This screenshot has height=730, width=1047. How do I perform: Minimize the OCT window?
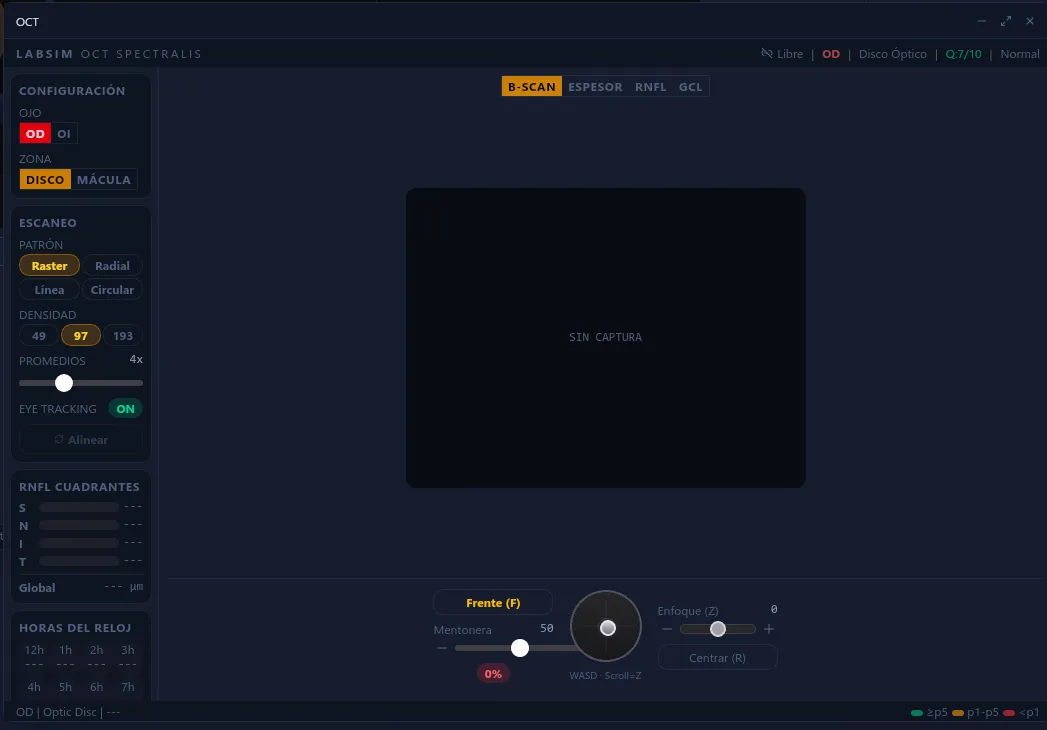(x=982, y=21)
